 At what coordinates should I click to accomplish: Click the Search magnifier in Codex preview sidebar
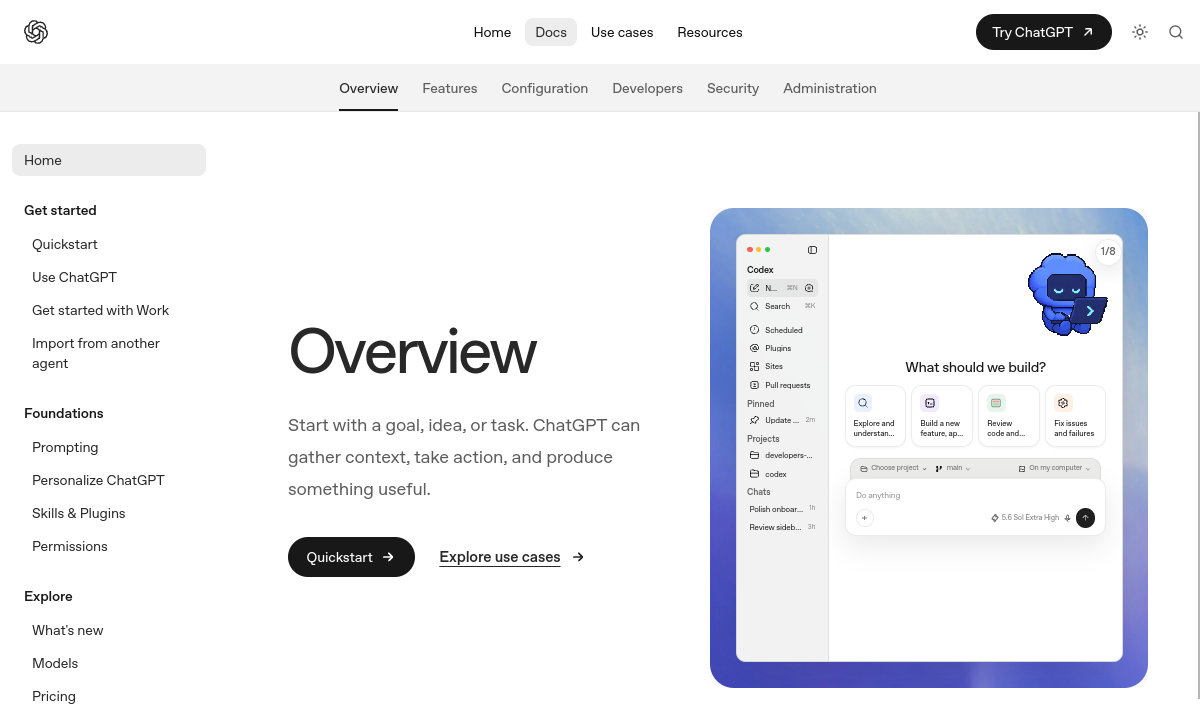(755, 306)
